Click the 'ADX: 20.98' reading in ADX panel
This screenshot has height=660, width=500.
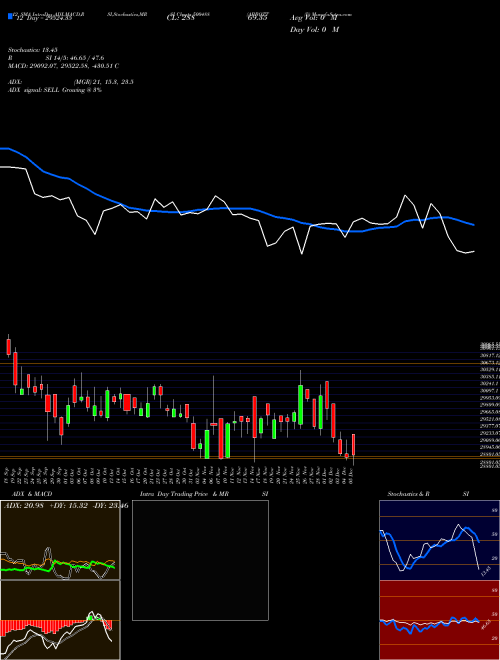click(x=24, y=506)
